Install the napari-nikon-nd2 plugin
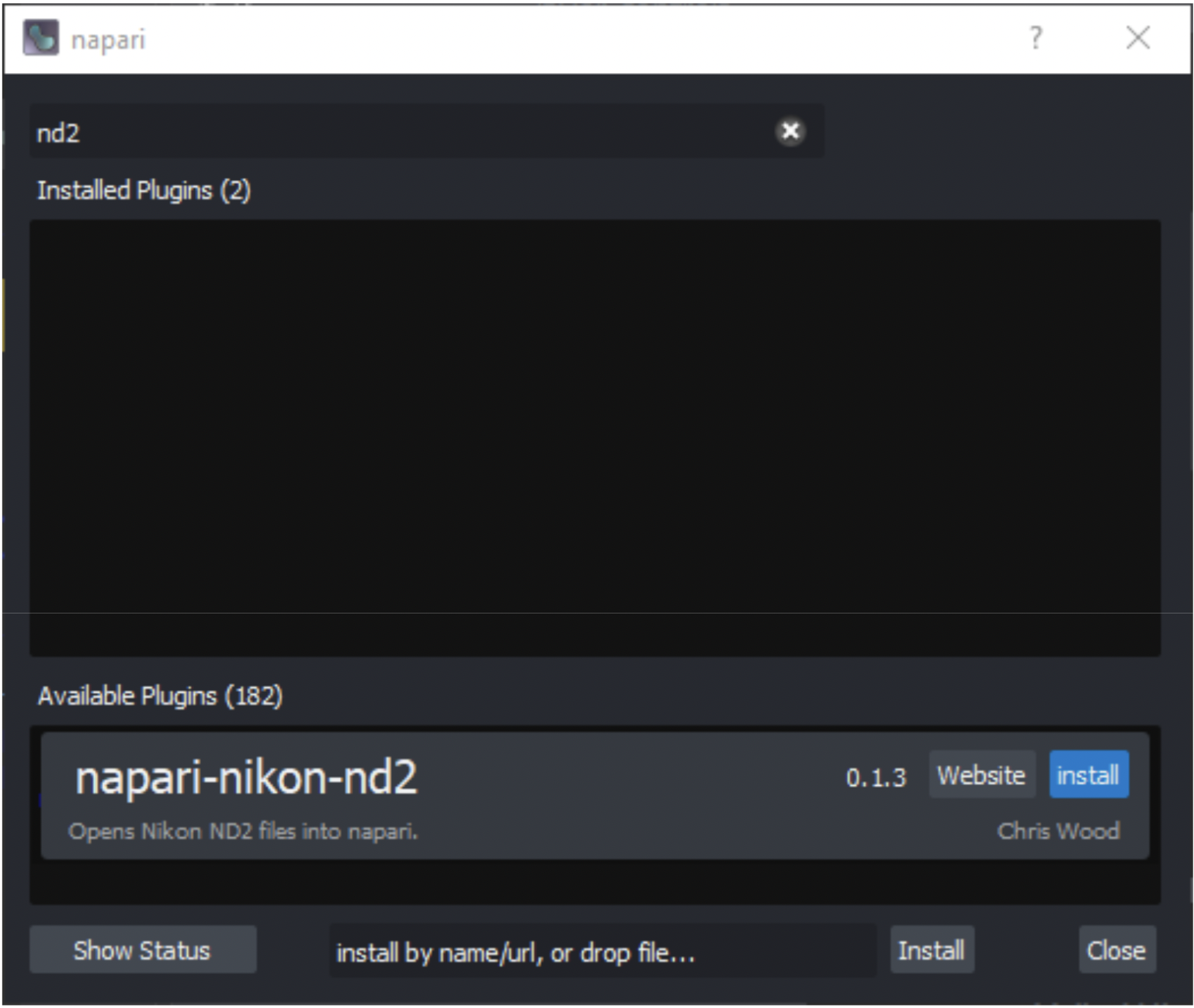 pyautogui.click(x=1088, y=774)
